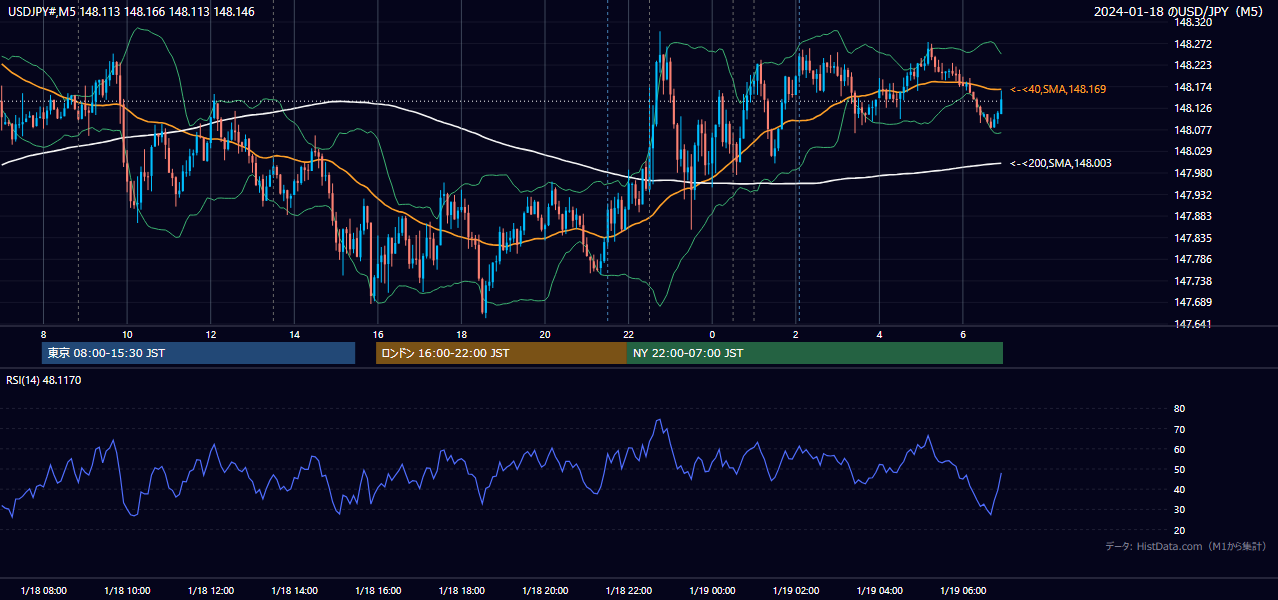
Task: Click the 1/18 12:00 time label
Action: tap(210, 591)
